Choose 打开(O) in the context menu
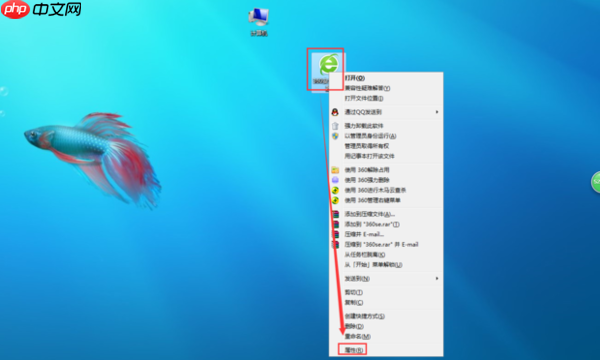600x360 pixels. click(x=355, y=78)
